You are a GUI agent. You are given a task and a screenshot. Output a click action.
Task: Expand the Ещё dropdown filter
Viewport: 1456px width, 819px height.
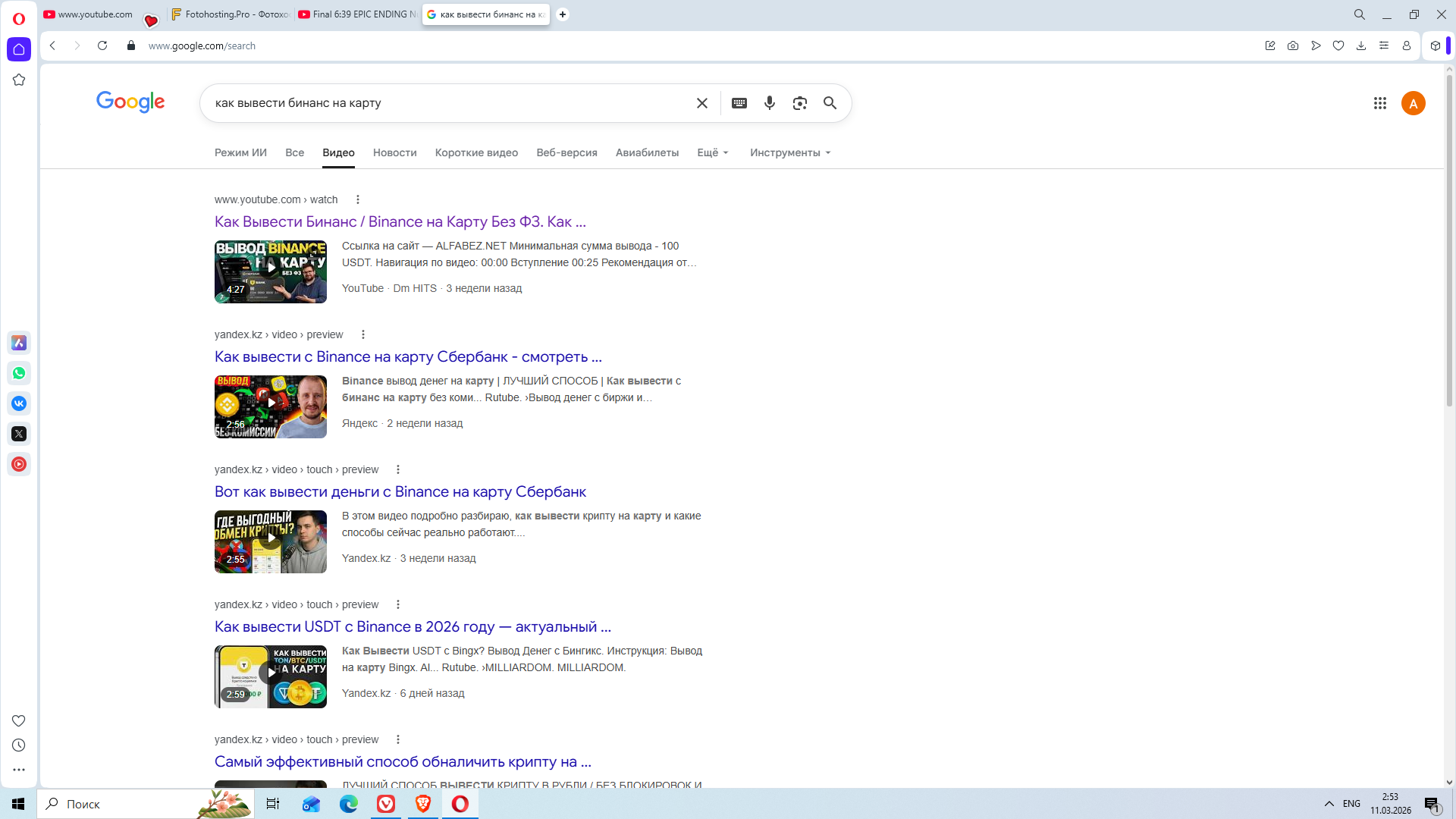713,152
